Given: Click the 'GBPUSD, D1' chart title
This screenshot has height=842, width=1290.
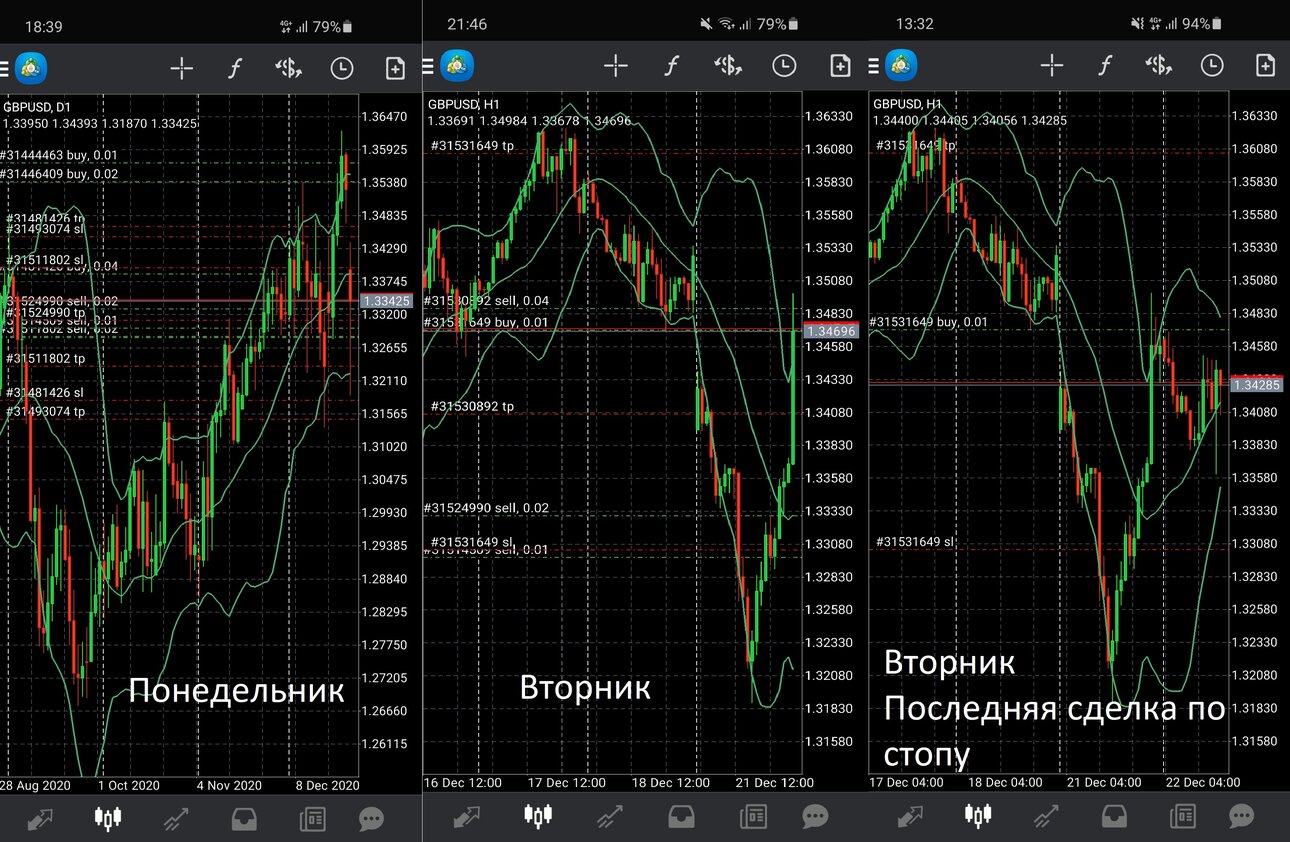Looking at the screenshot, I should (x=37, y=107).
